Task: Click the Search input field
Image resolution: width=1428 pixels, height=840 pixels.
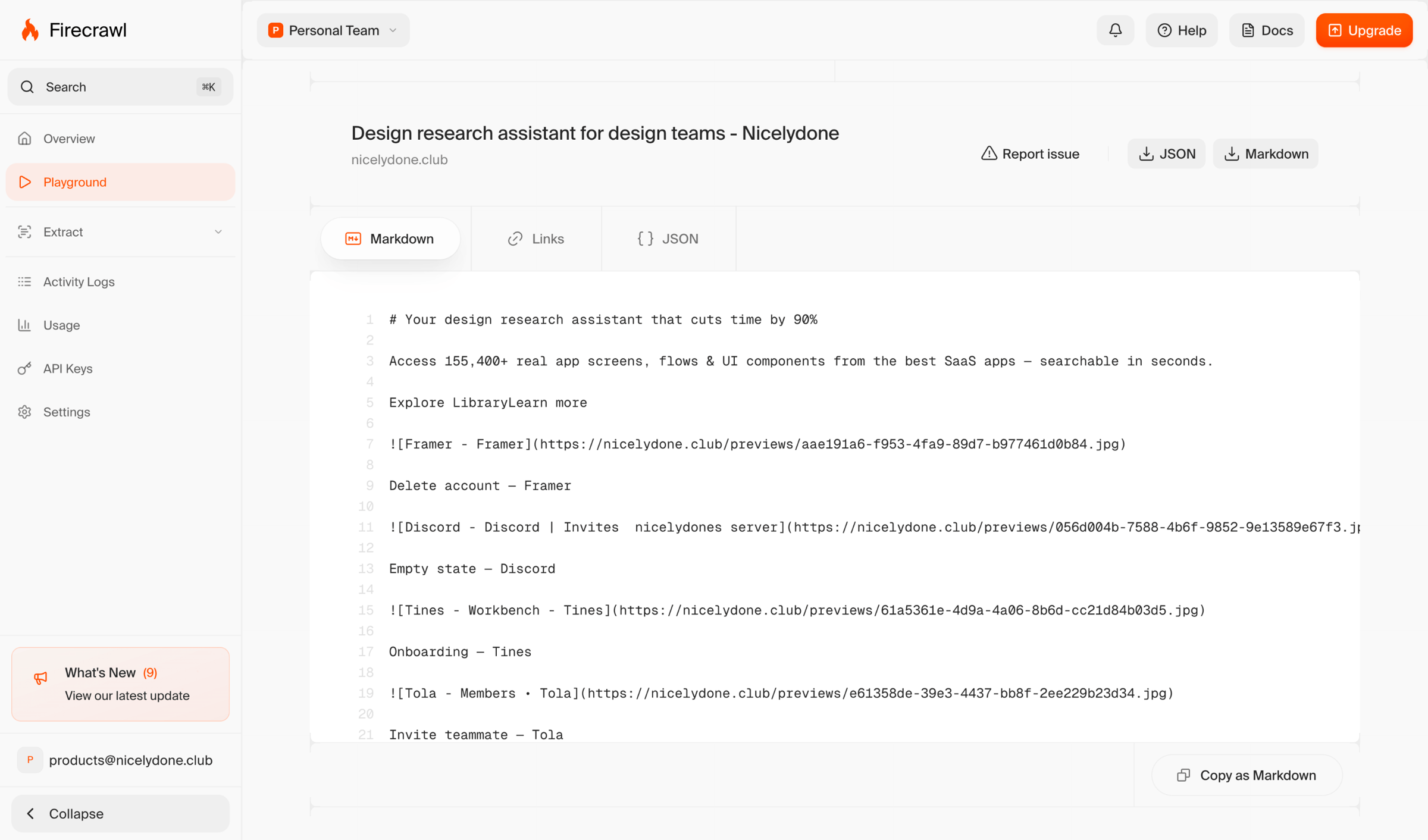Action: (x=120, y=87)
